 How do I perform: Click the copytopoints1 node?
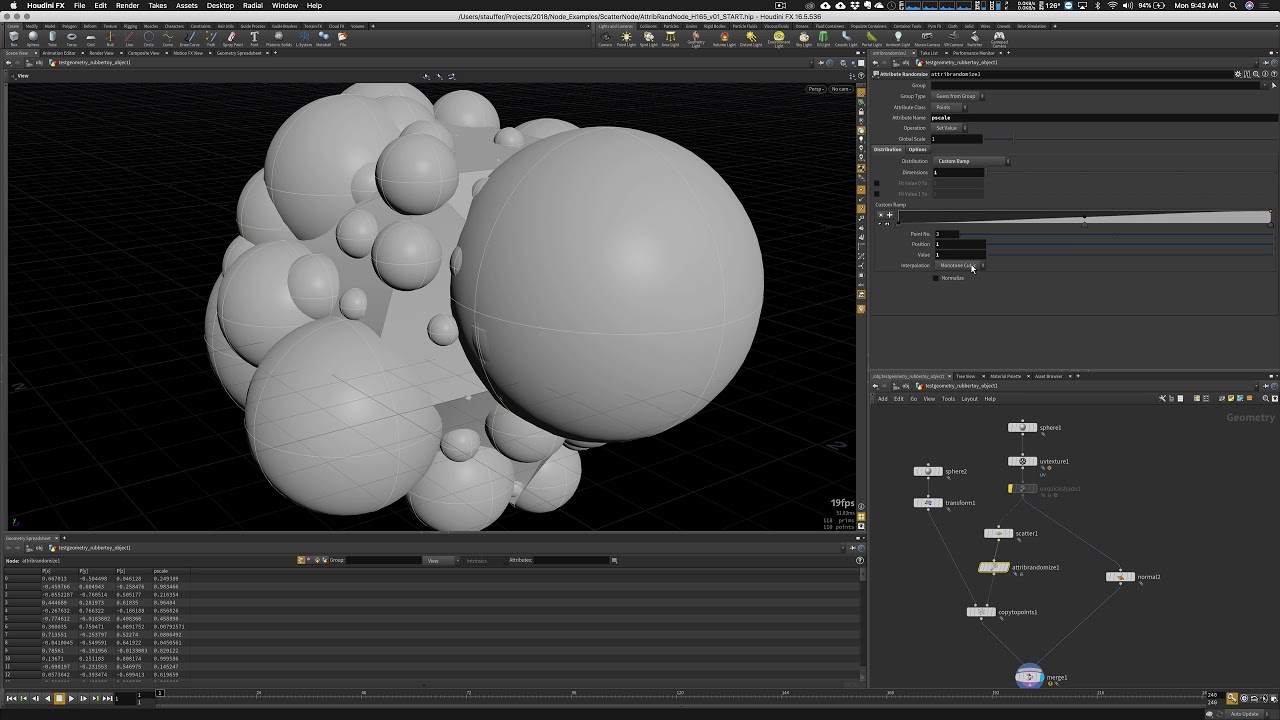tap(981, 612)
